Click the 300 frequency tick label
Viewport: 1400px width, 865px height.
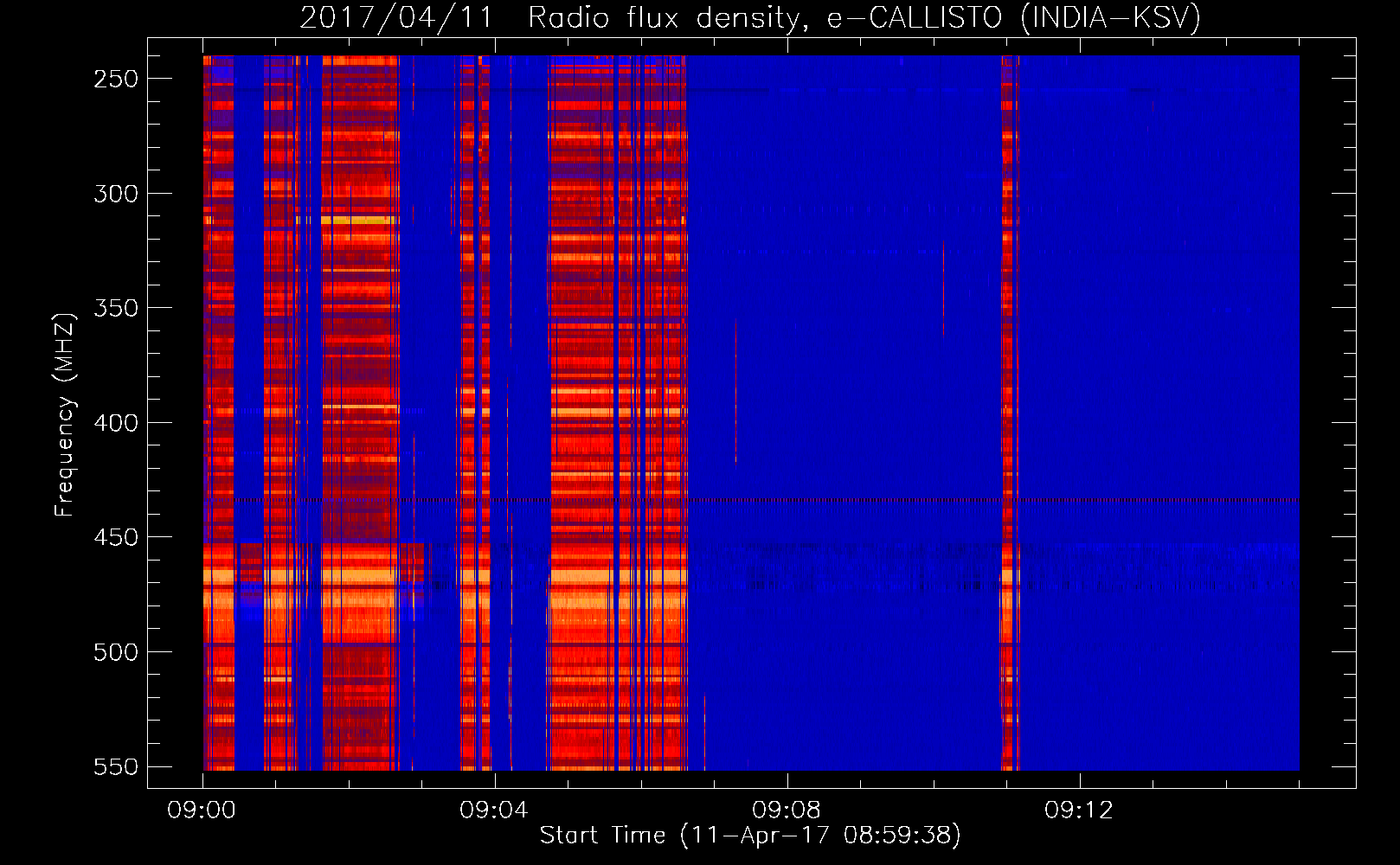(x=116, y=194)
